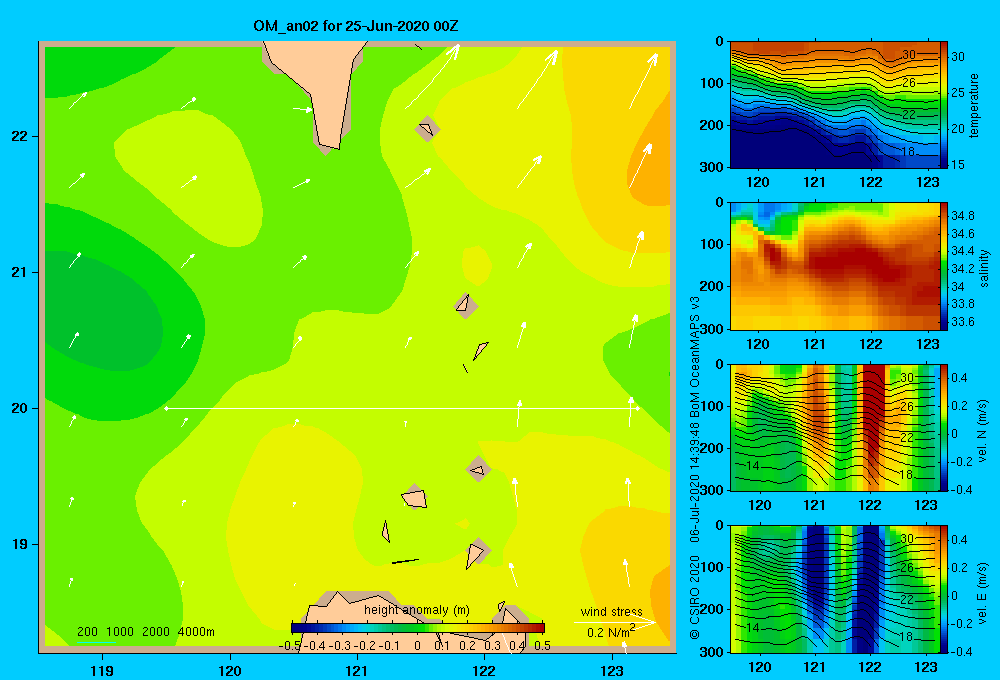Viewport: 1000px width, 680px height.
Task: Click depth label 300 on temperature panel
Action: [711, 167]
